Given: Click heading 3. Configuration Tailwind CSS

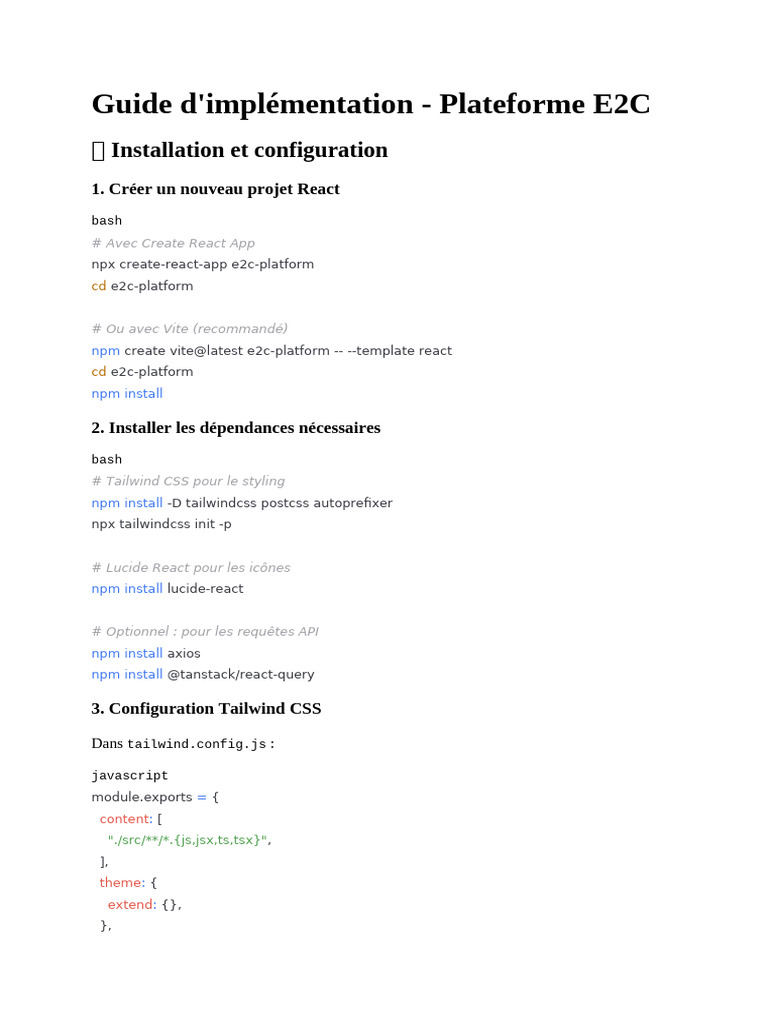Looking at the screenshot, I should click(x=206, y=709).
